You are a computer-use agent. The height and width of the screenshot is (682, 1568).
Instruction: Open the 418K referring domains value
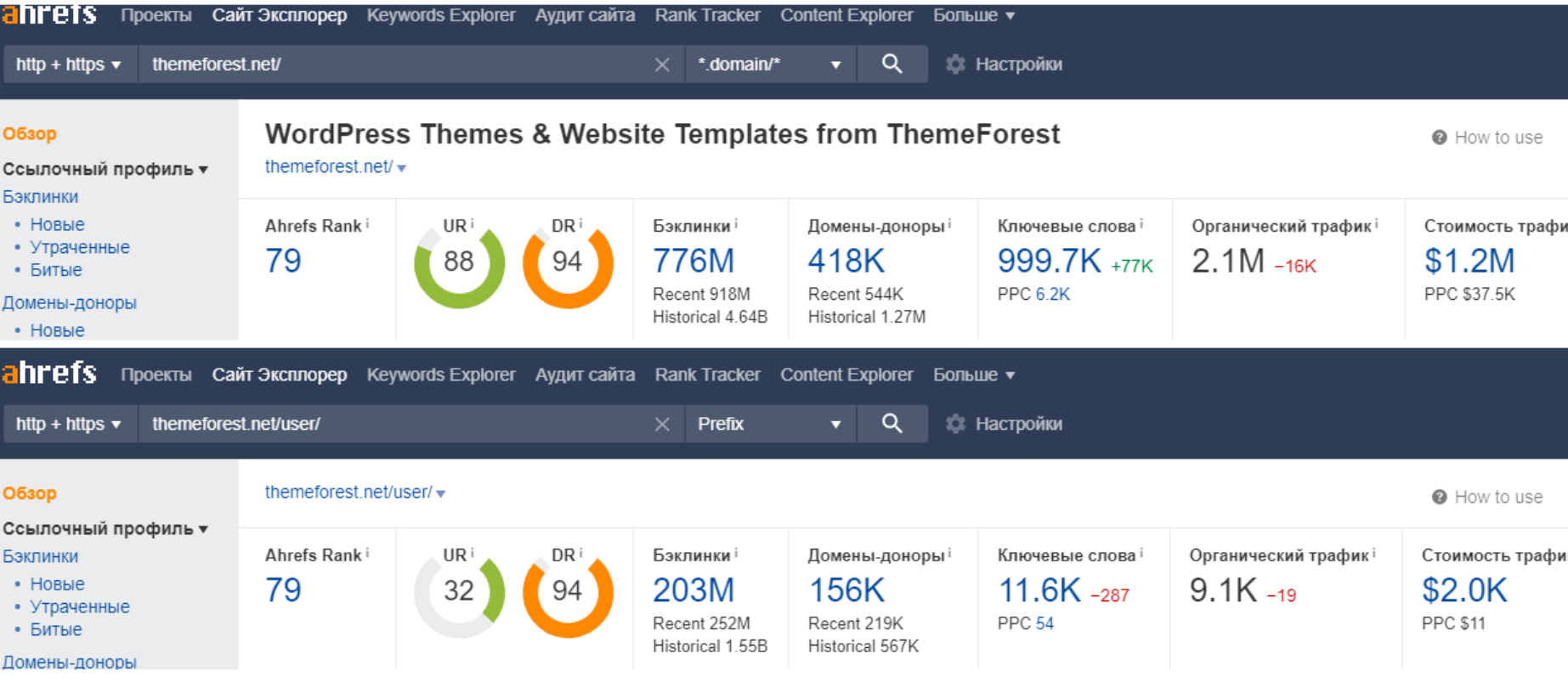(x=846, y=261)
